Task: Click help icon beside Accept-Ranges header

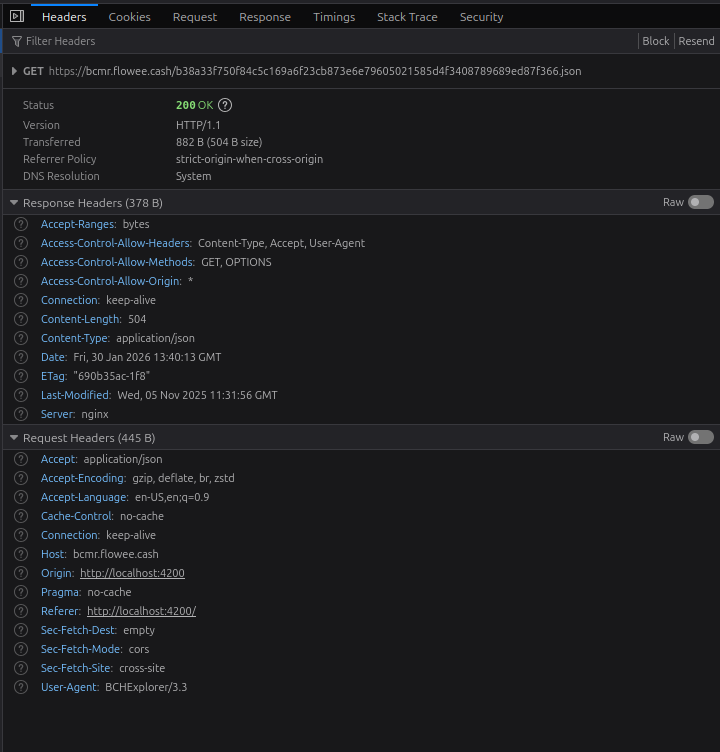Action: point(21,224)
